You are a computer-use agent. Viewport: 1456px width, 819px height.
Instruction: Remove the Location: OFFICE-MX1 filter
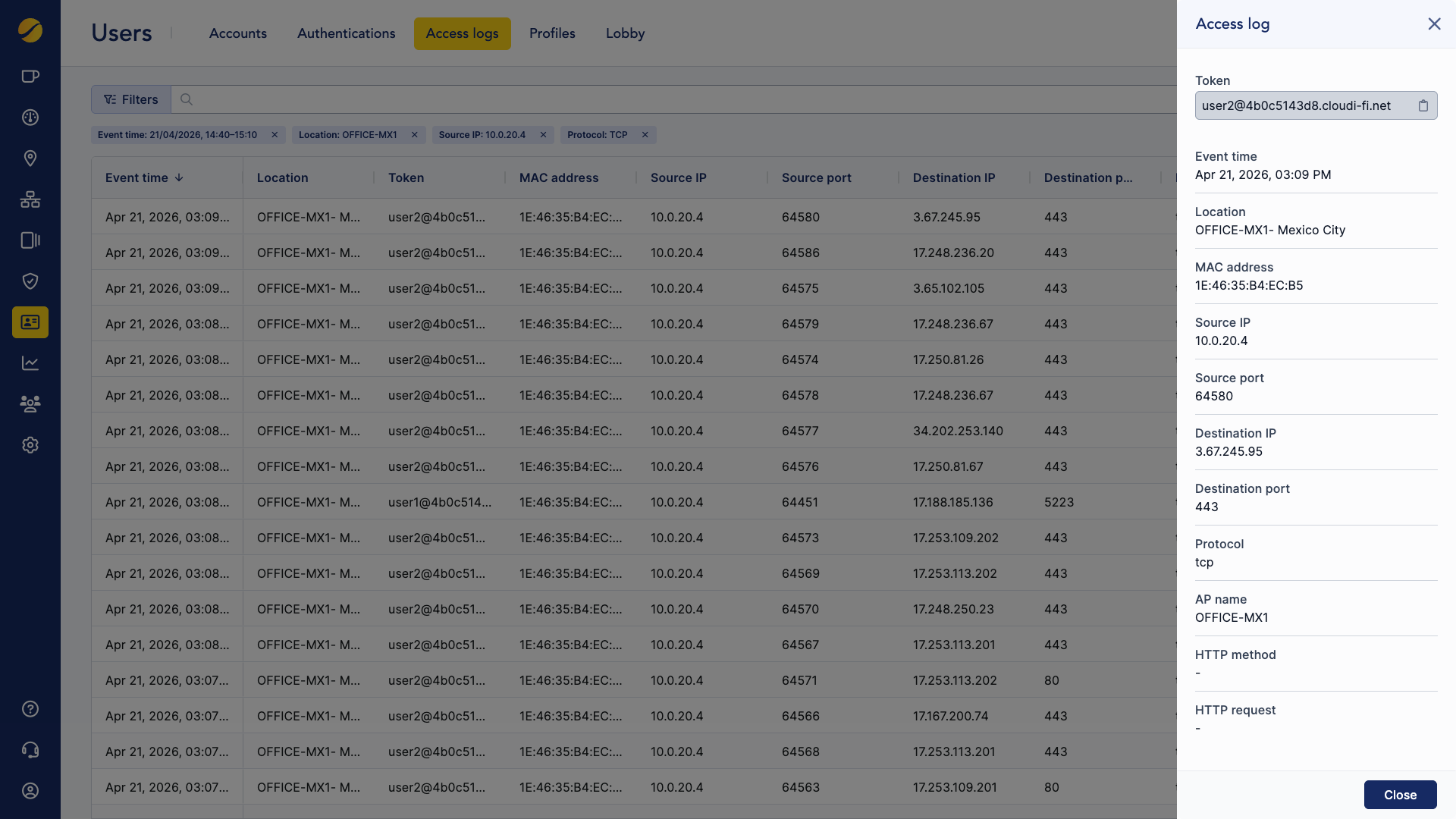(414, 134)
